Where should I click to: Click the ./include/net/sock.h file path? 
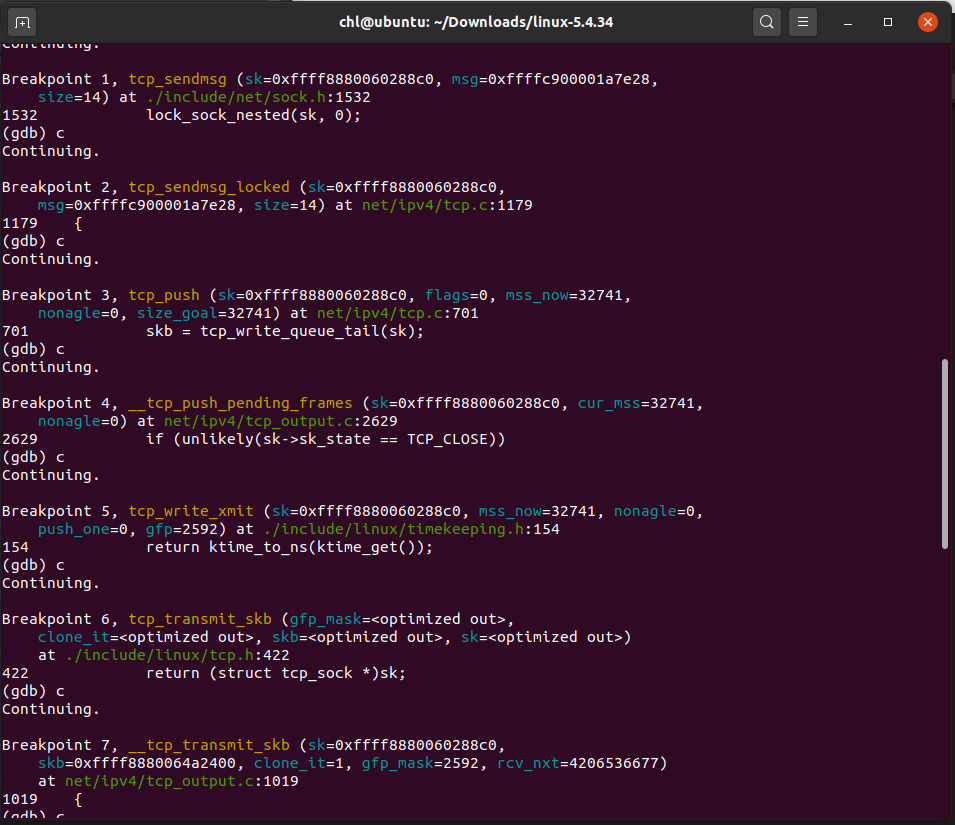tap(236, 97)
